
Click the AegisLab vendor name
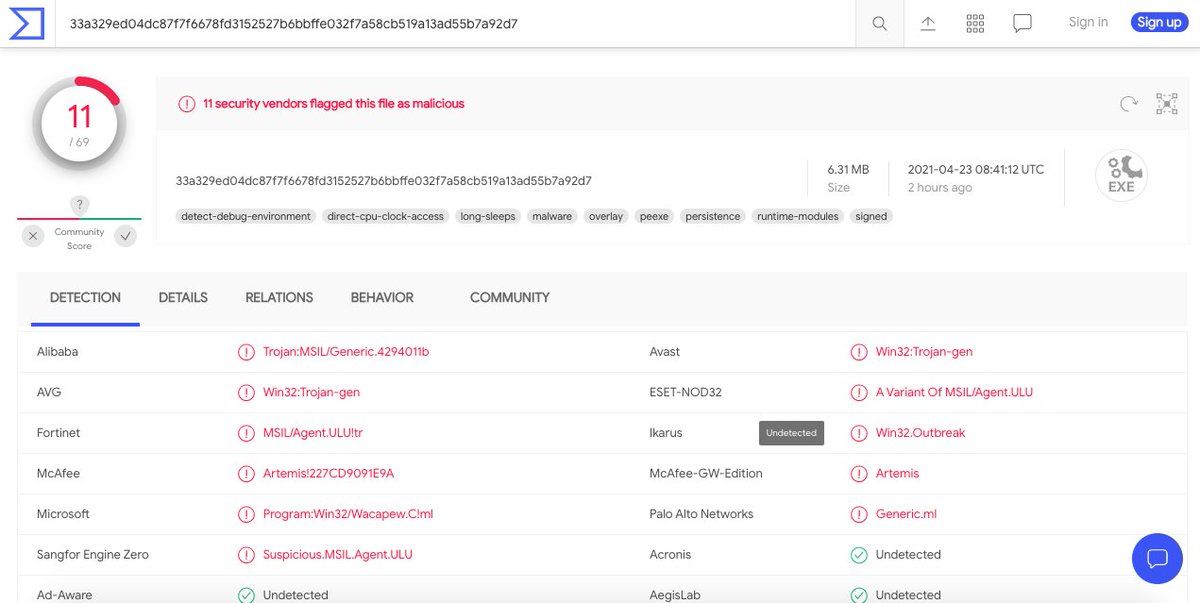click(675, 595)
